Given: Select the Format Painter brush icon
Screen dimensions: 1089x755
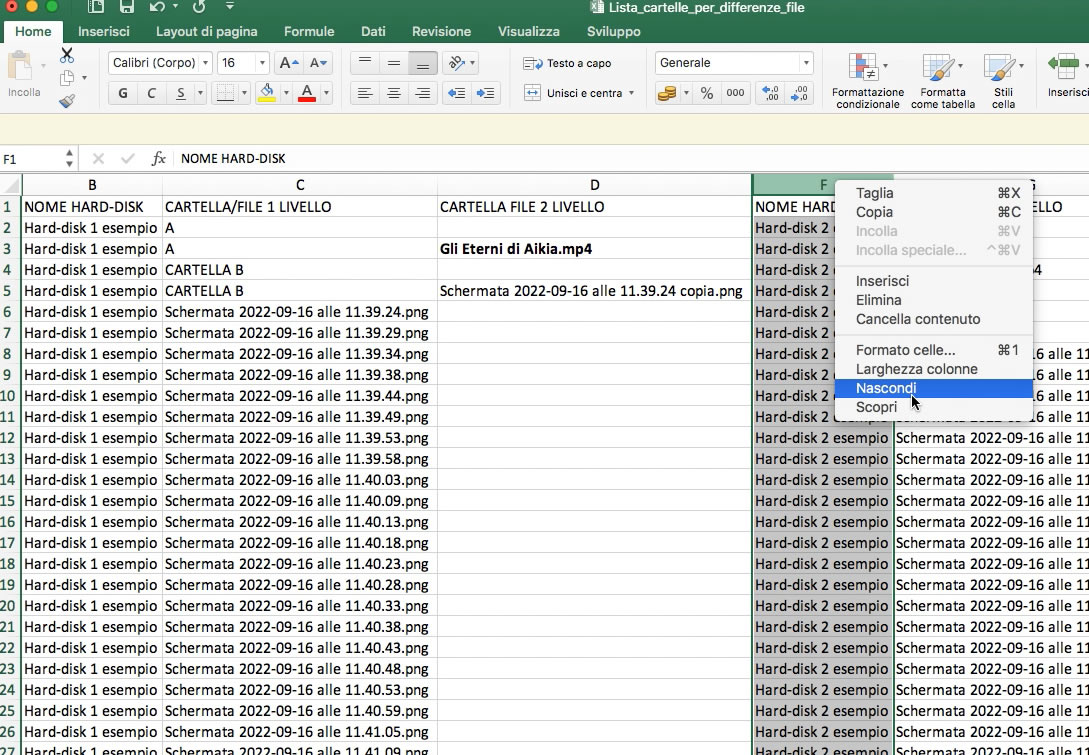Looking at the screenshot, I should (67, 101).
